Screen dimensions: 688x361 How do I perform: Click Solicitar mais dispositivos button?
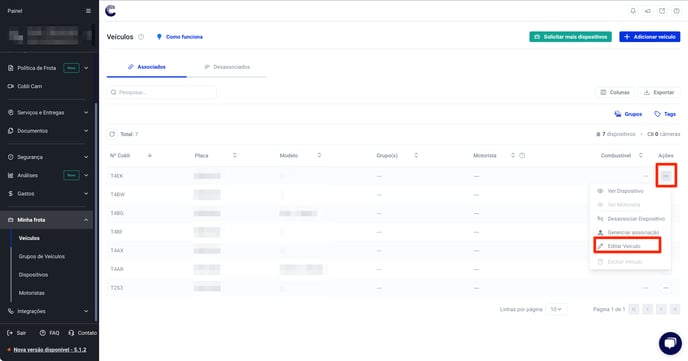pos(570,37)
